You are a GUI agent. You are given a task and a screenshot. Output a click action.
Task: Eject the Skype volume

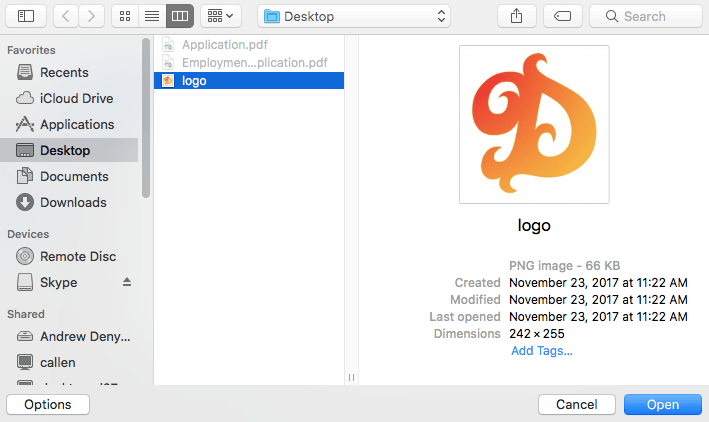point(127,282)
